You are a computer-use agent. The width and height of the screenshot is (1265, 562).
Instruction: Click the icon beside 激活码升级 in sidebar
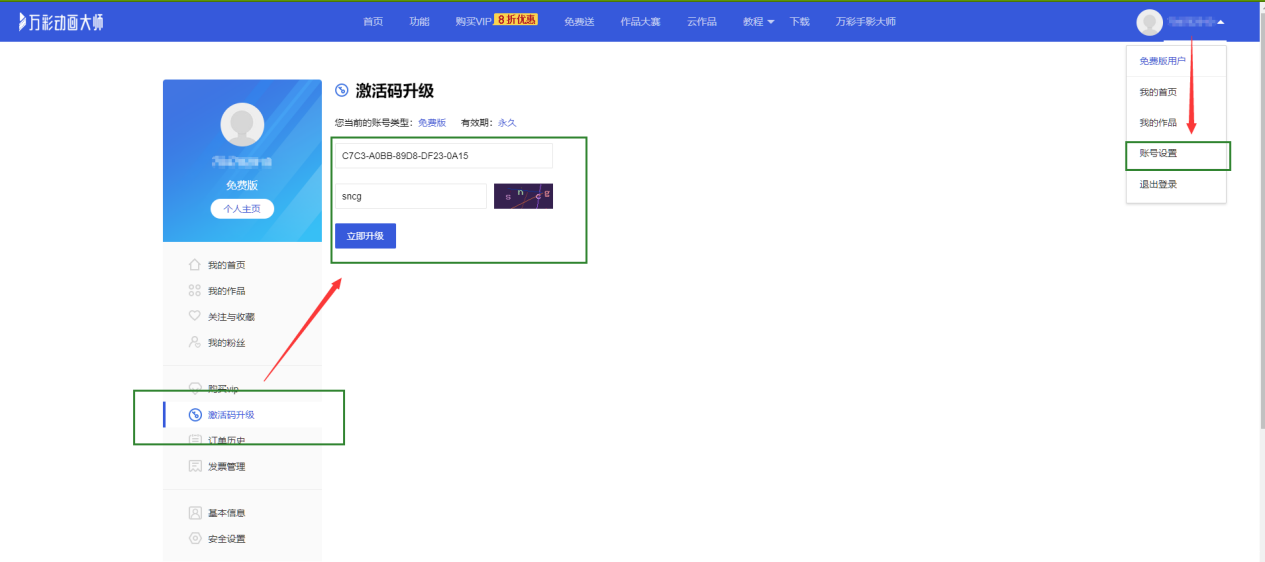[x=195, y=415]
